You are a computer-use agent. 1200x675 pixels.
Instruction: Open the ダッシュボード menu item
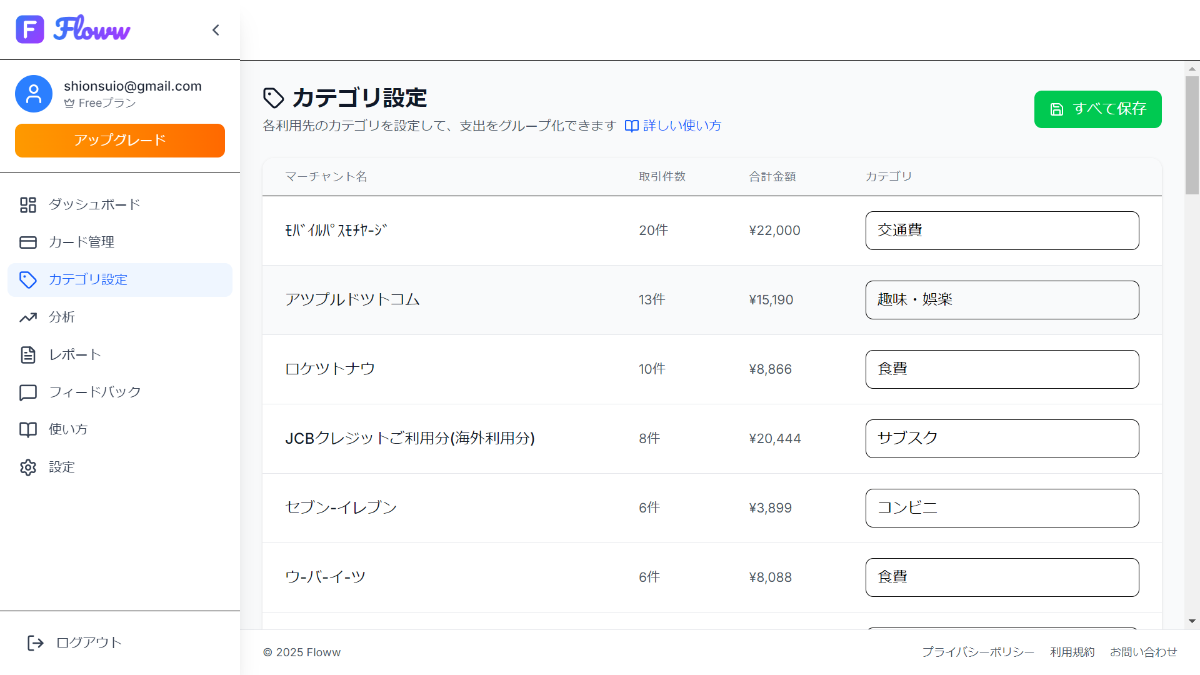[x=95, y=204]
